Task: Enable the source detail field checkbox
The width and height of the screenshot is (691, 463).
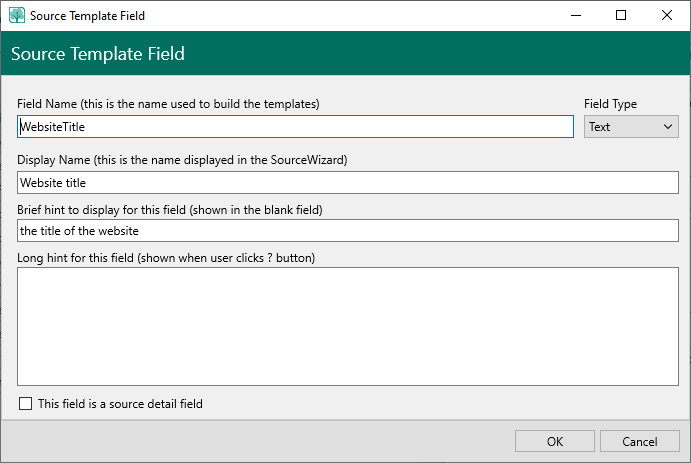Action: tap(26, 404)
